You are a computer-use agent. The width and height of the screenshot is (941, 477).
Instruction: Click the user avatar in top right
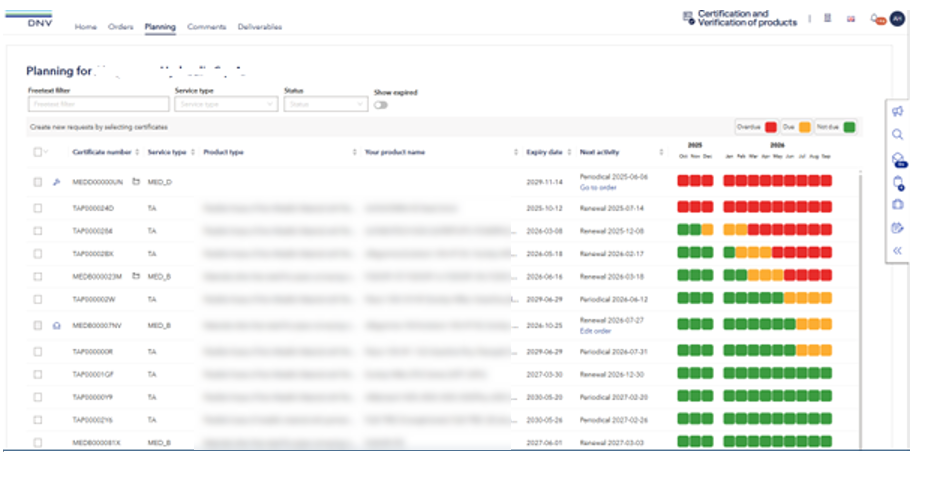(897, 18)
